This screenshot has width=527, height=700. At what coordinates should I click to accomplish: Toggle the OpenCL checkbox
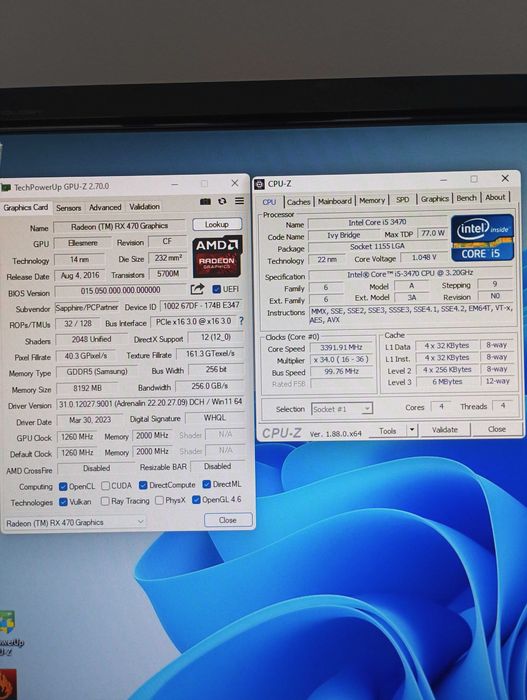pyautogui.click(x=63, y=486)
